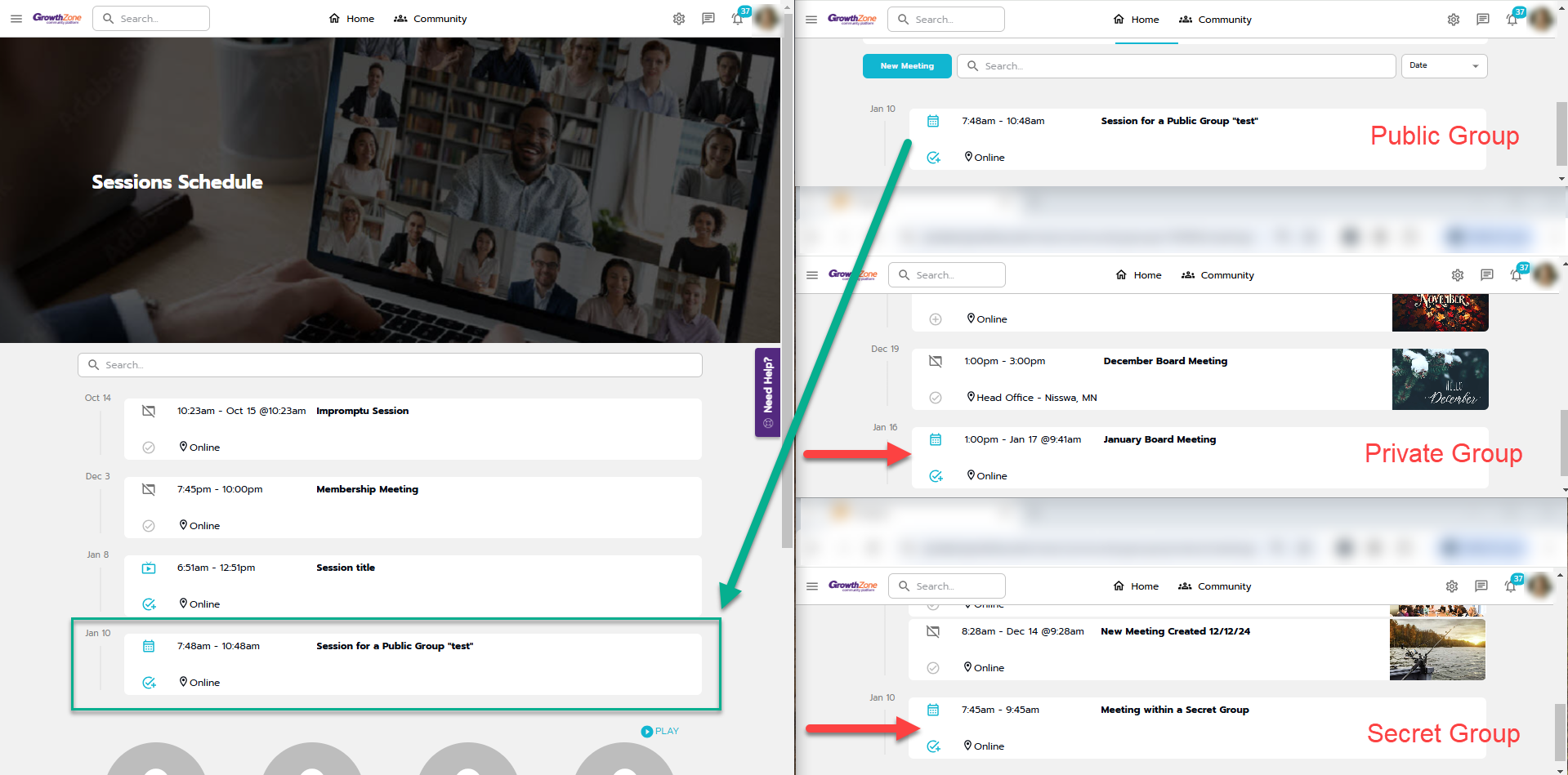This screenshot has width=1568, height=775.
Task: Click New Meeting button
Action: tap(907, 66)
